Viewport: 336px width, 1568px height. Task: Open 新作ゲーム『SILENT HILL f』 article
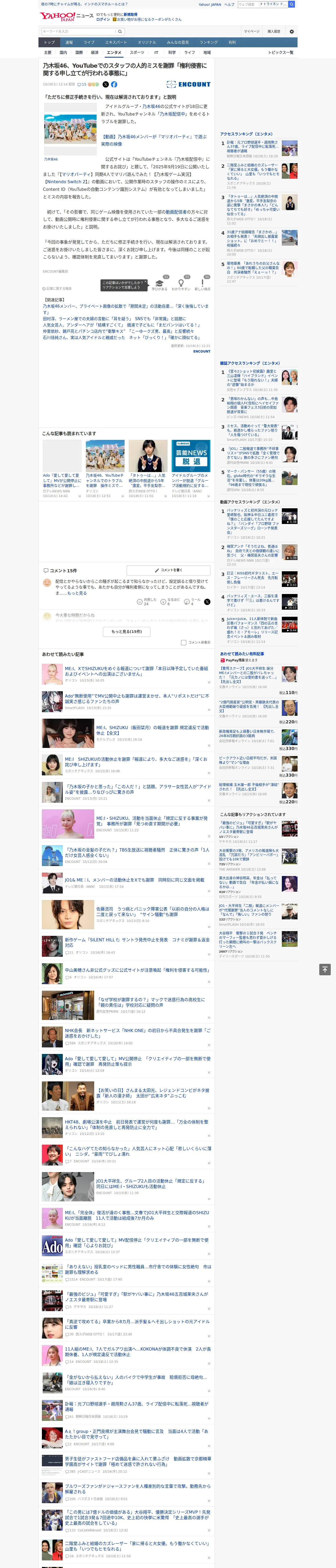pyautogui.click(x=137, y=943)
